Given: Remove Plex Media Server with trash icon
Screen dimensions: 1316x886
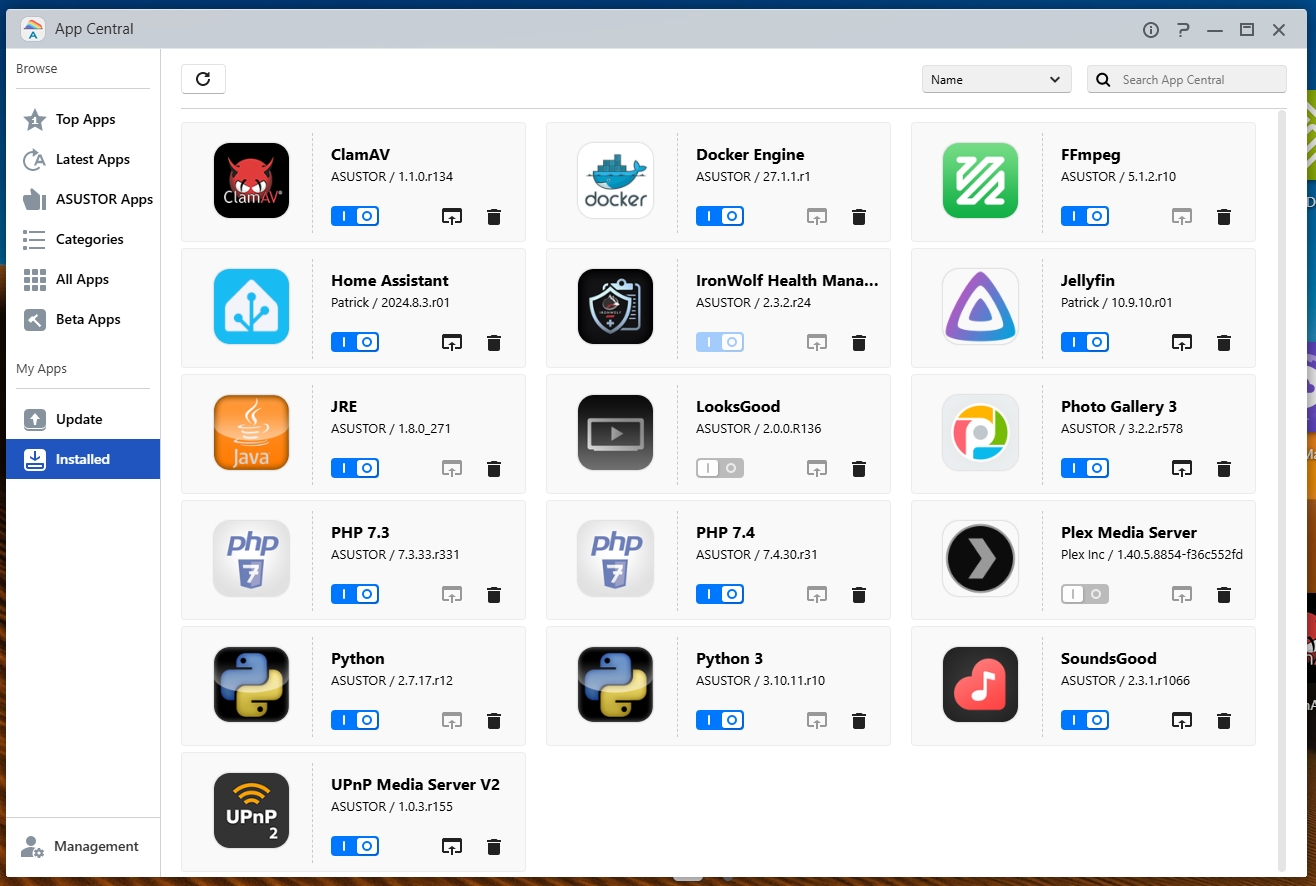Looking at the screenshot, I should 1223,595.
